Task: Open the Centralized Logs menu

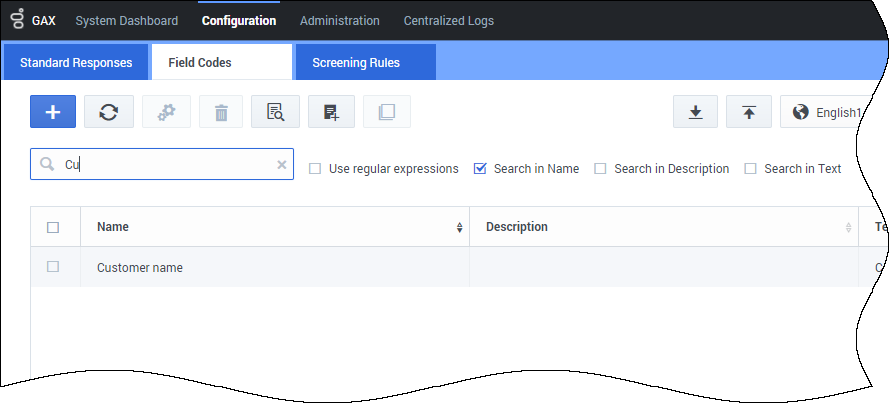Action: (x=449, y=21)
